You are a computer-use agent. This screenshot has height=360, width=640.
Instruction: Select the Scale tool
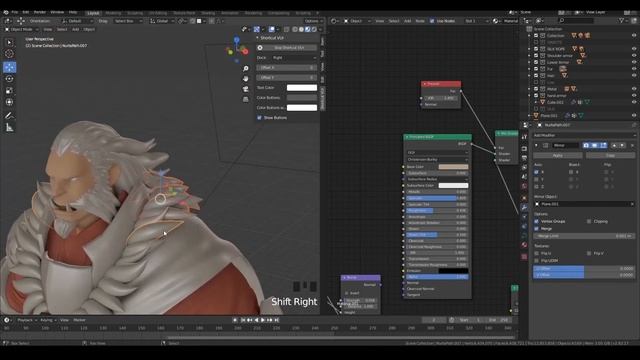pos(9,91)
